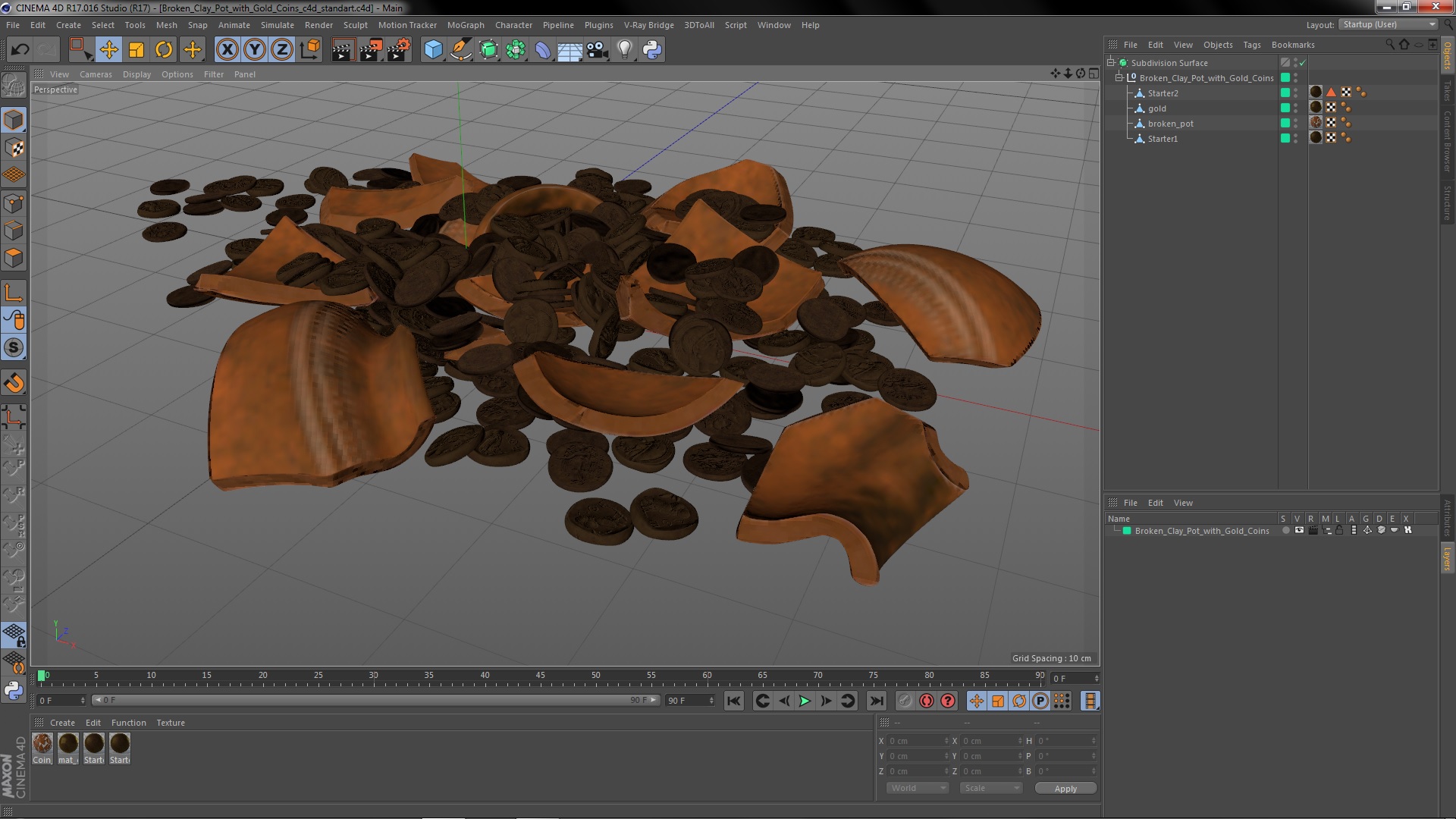Screen dimensions: 1456x819
Task: Toggle Autokeying button
Action: (x=927, y=701)
